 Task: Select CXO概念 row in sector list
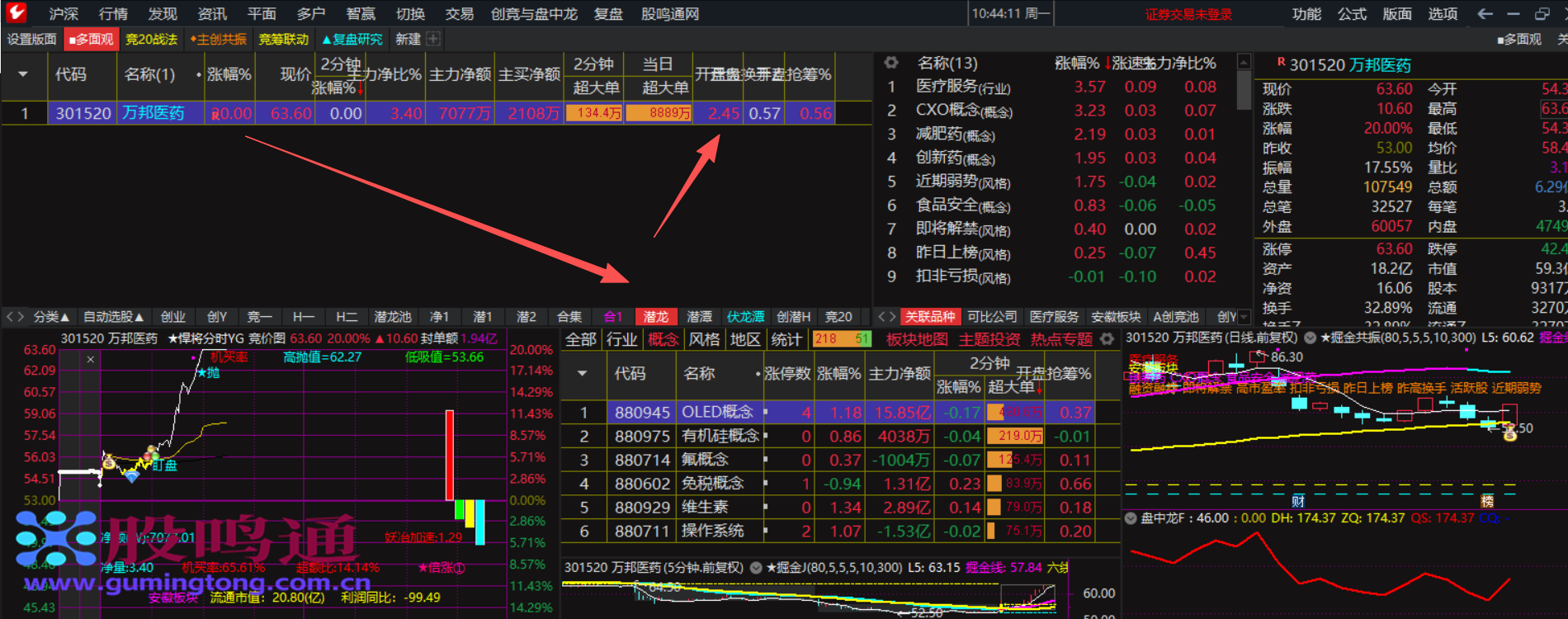tap(1056, 111)
